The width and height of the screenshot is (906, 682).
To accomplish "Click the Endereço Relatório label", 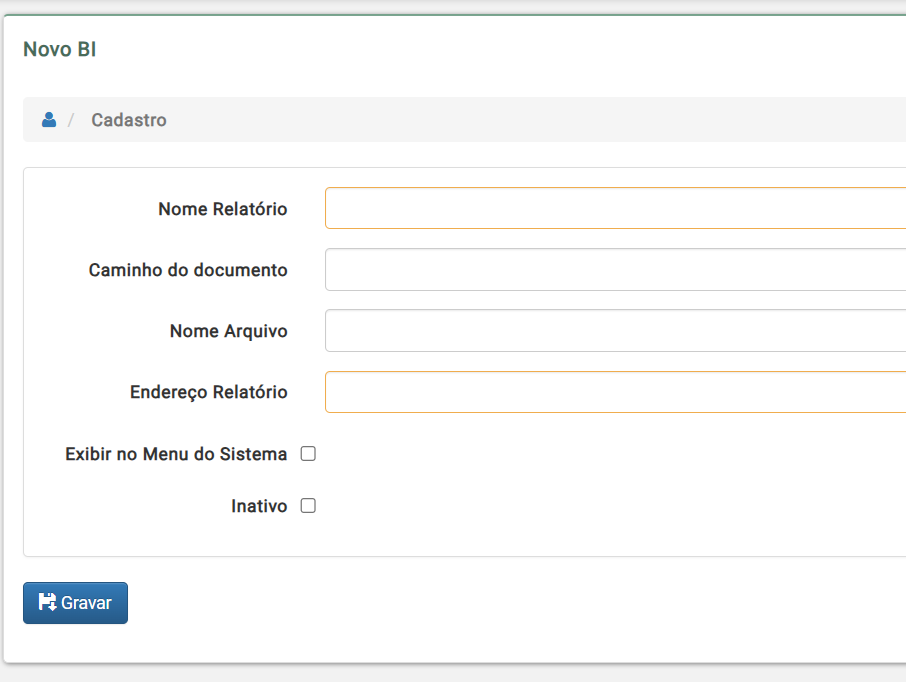I will click(x=209, y=392).
